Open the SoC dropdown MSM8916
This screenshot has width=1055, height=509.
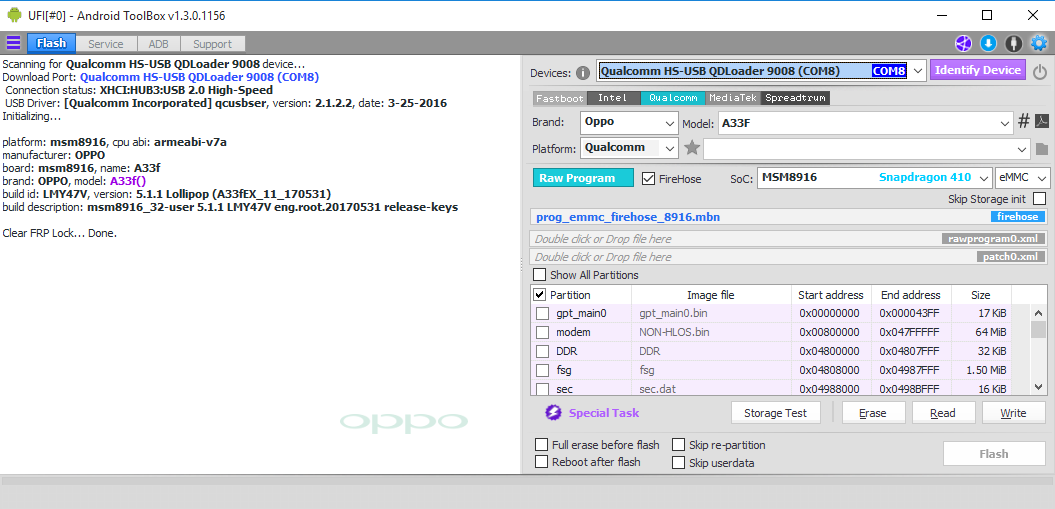(x=875, y=178)
